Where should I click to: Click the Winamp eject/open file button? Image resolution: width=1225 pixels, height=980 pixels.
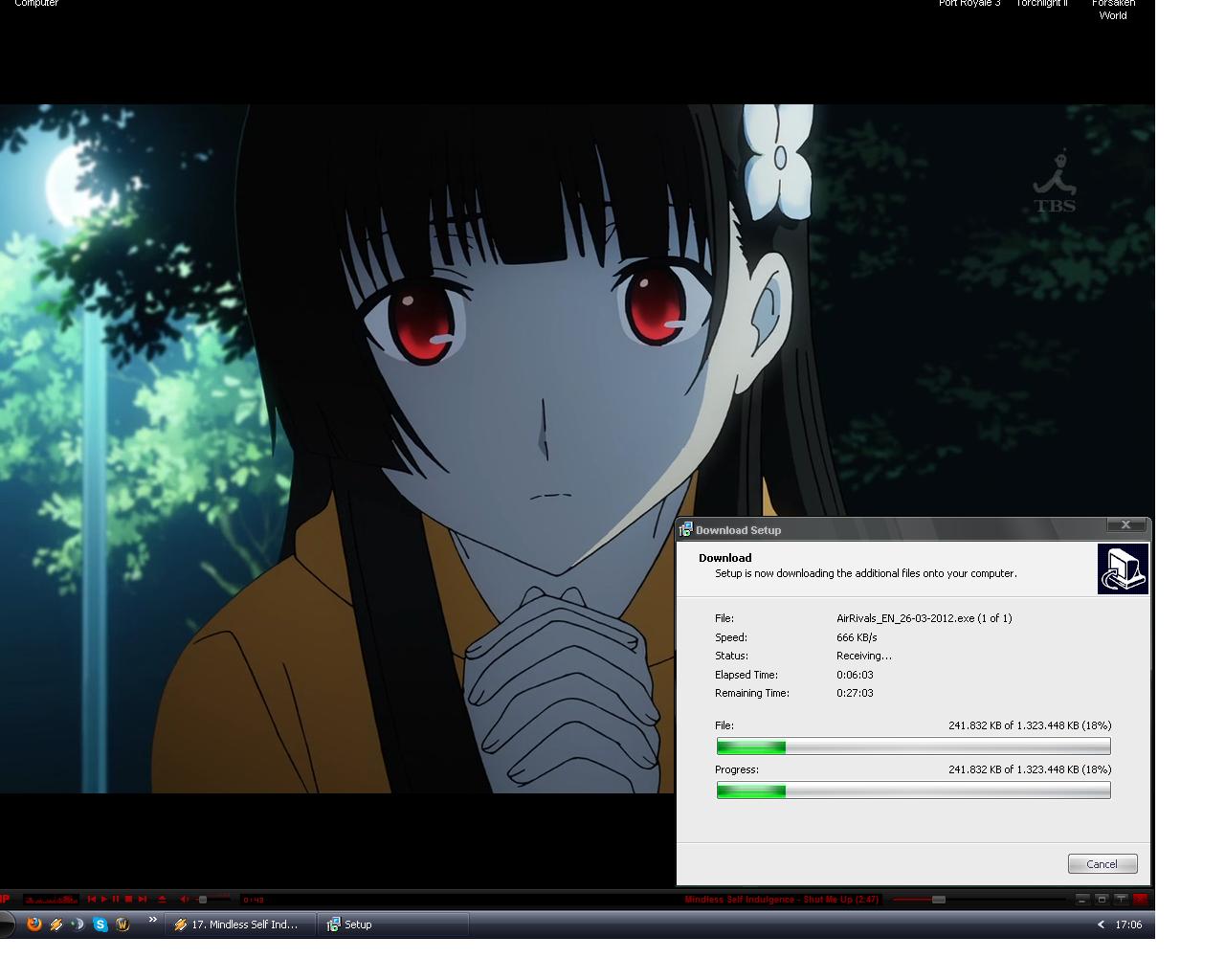tap(162, 900)
